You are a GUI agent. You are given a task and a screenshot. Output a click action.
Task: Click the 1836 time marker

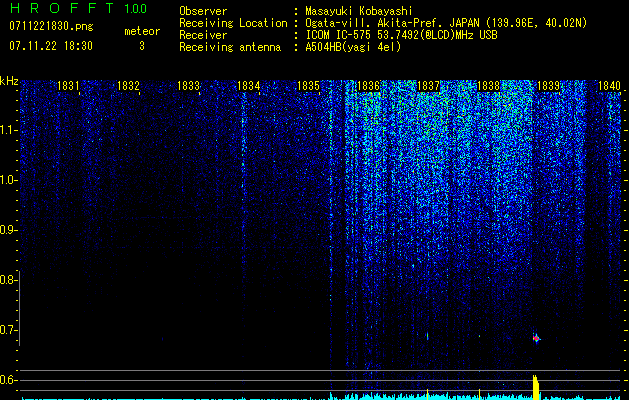(368, 85)
